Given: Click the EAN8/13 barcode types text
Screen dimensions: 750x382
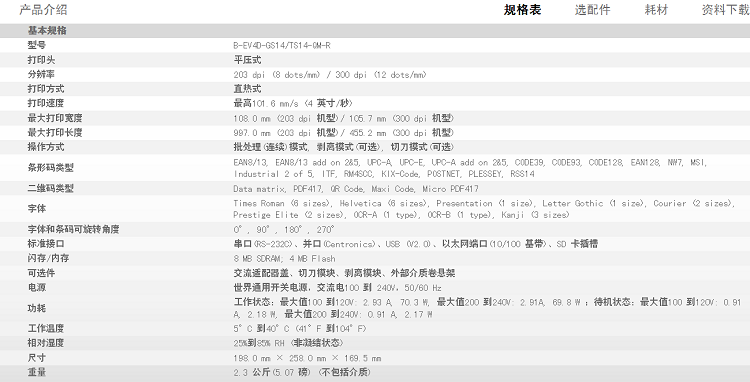Looking at the screenshot, I should [470, 168].
